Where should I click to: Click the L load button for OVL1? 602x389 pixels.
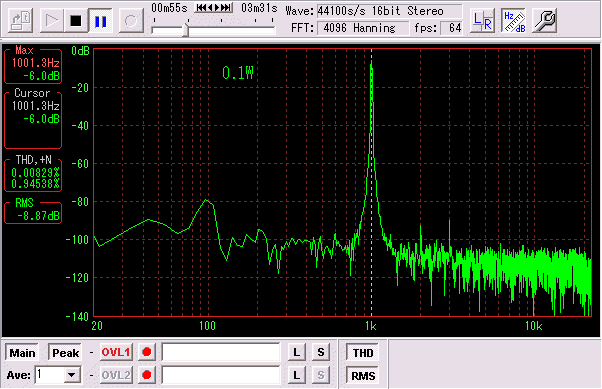point(296,352)
